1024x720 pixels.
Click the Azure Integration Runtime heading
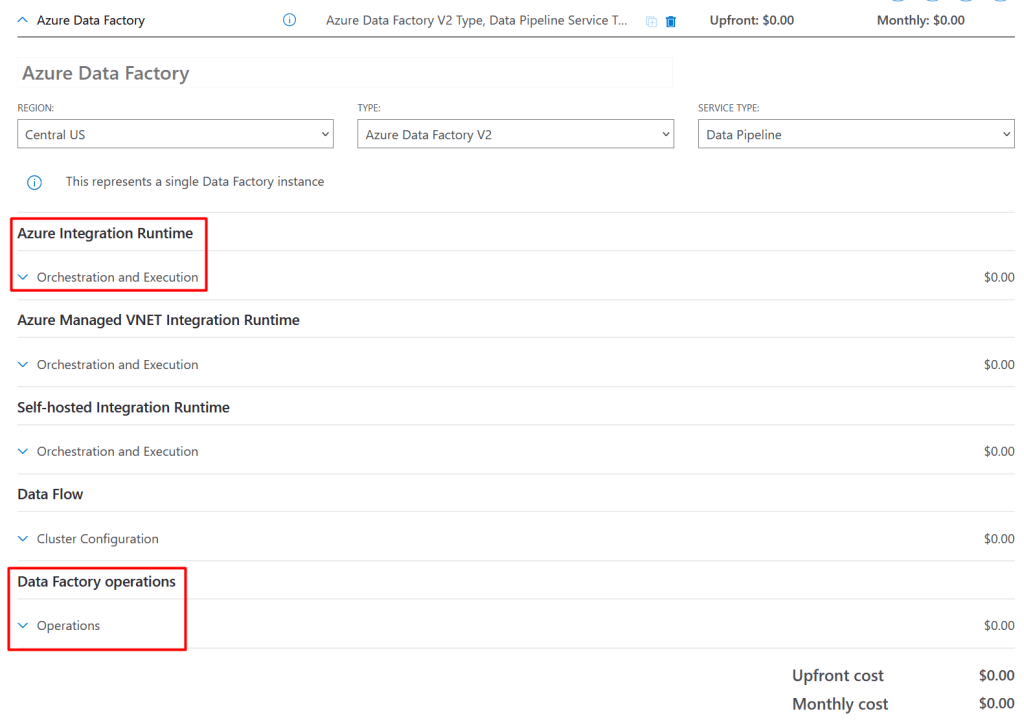coord(105,233)
